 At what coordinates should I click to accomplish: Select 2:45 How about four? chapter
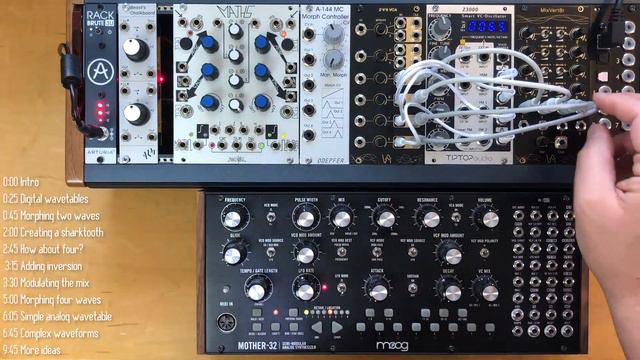(x=43, y=249)
